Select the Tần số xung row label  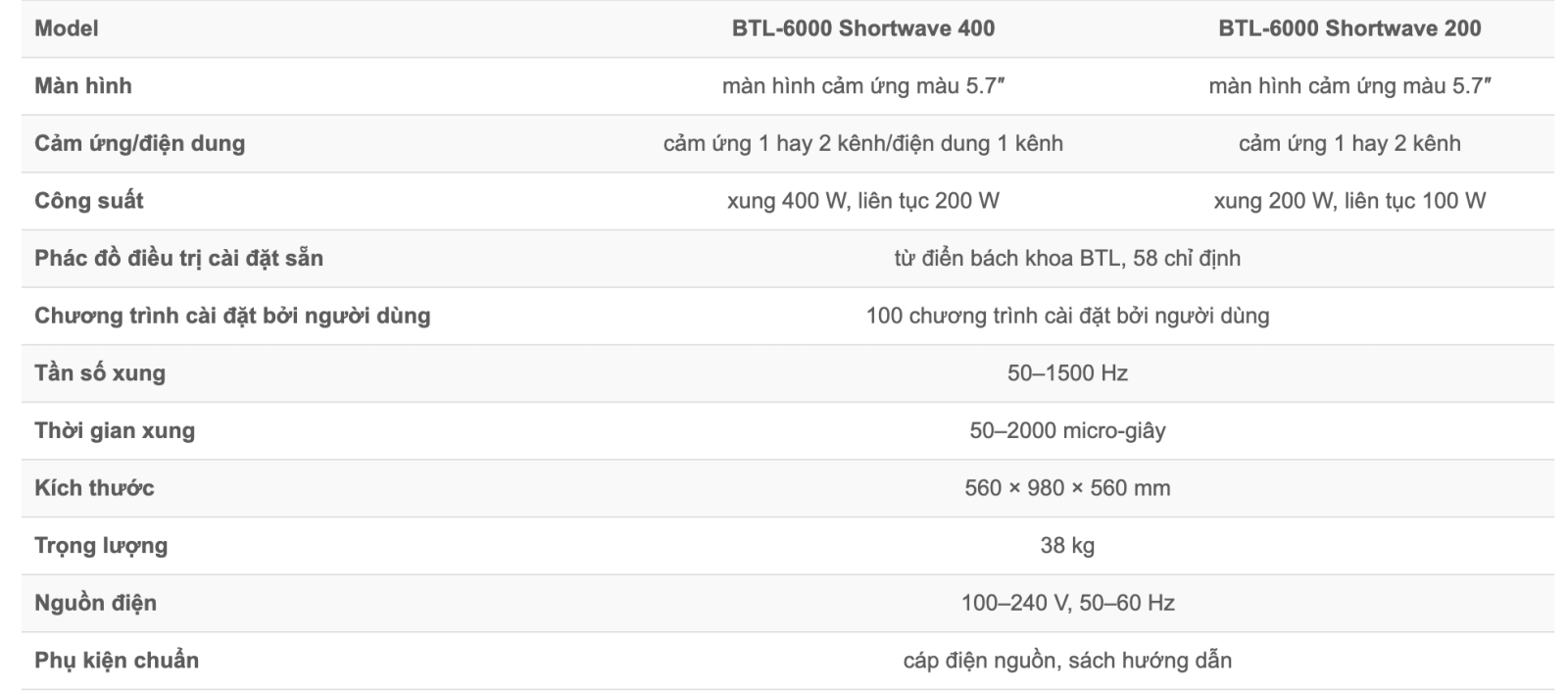click(100, 373)
